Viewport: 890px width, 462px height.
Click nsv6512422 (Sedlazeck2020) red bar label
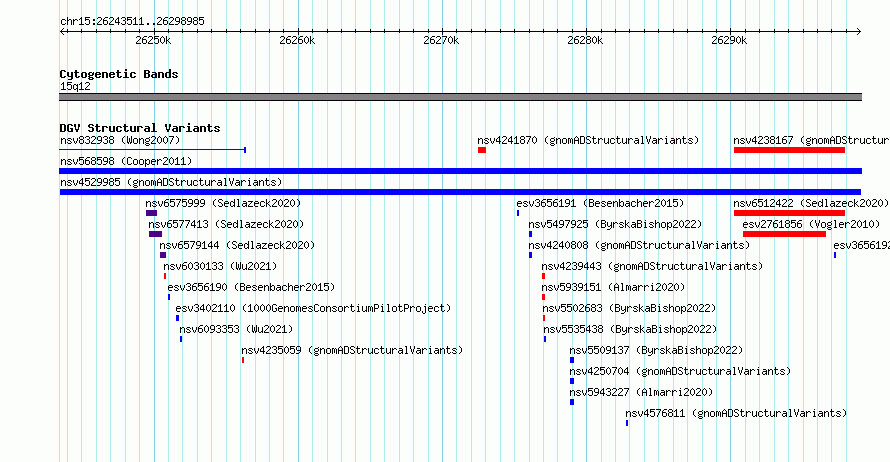tap(811, 203)
